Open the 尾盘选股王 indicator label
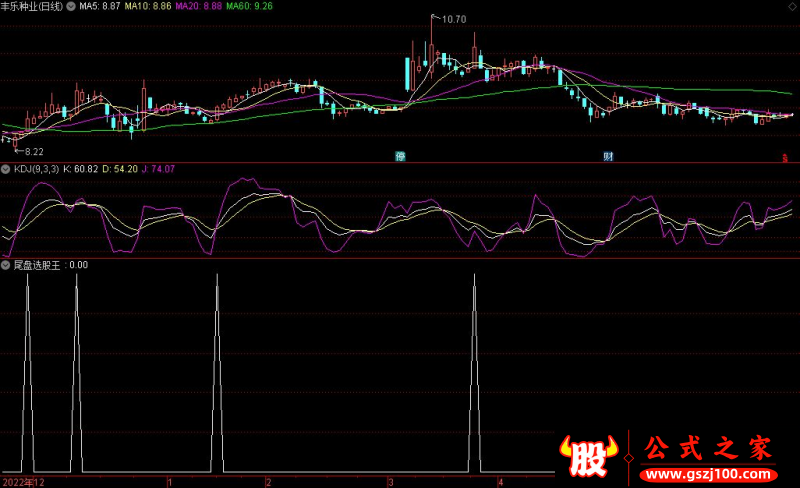This screenshot has height=488, width=800. pos(37,265)
